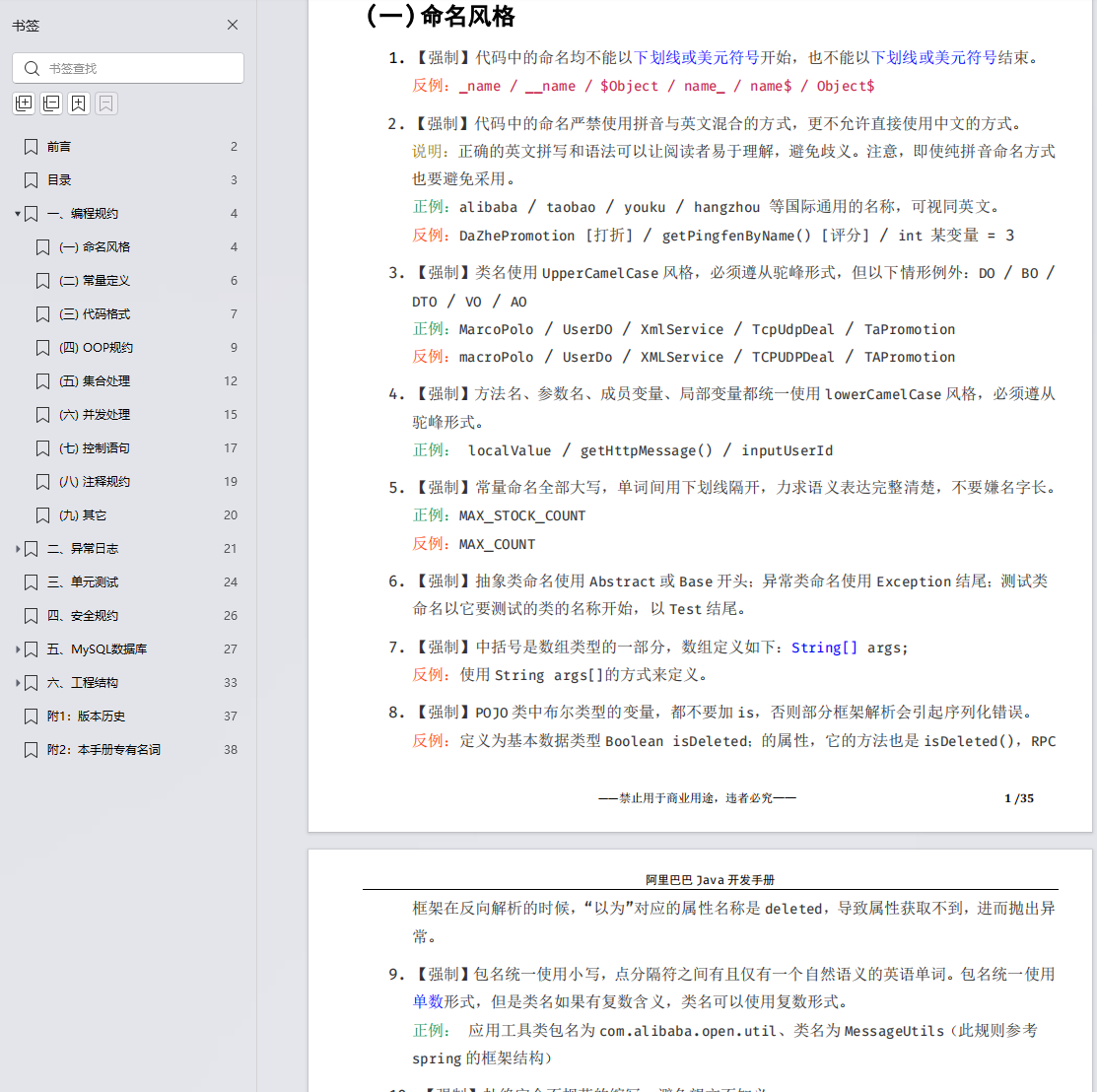The height and width of the screenshot is (1092, 1097).
Task: Click the add bookmark icon
Action: (77, 102)
